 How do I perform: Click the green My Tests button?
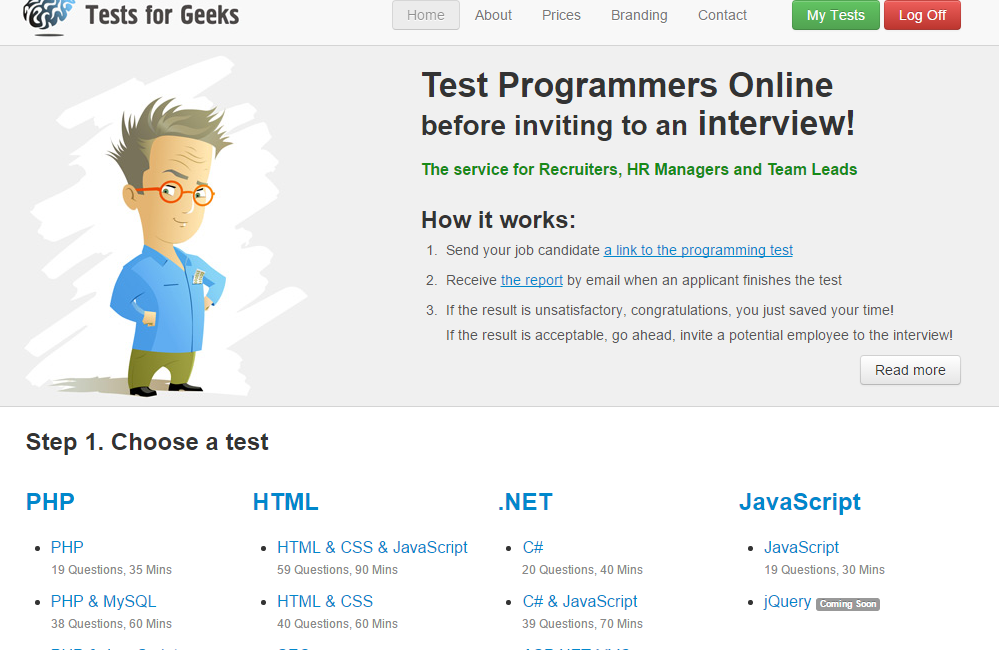835,15
